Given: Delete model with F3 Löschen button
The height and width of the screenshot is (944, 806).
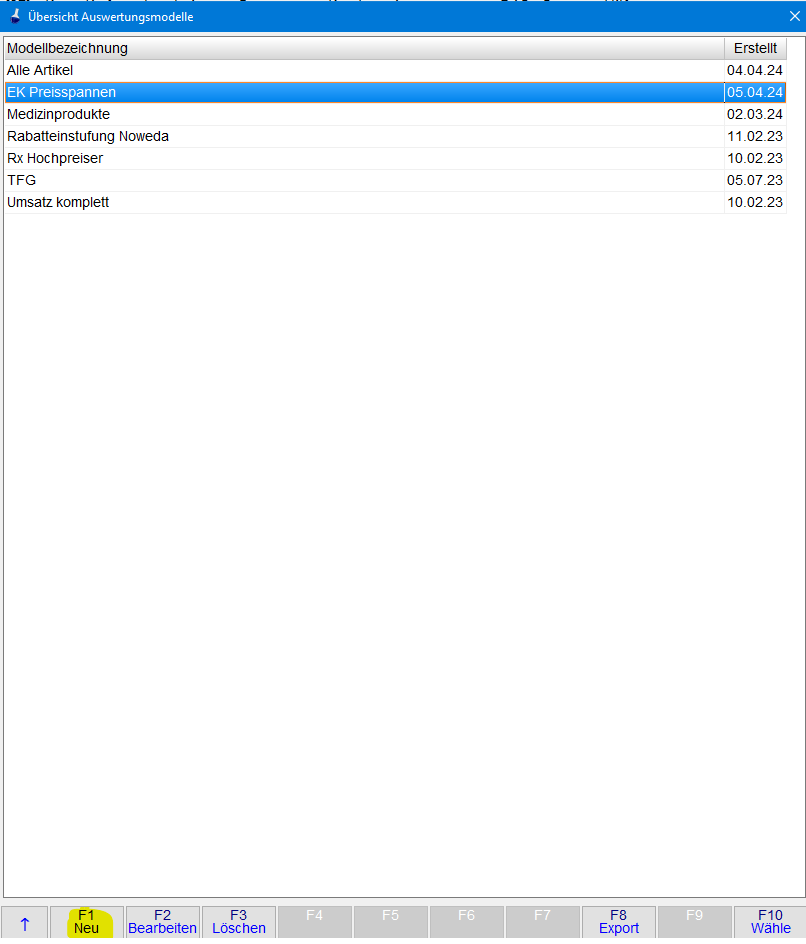Looking at the screenshot, I should click(x=239, y=922).
